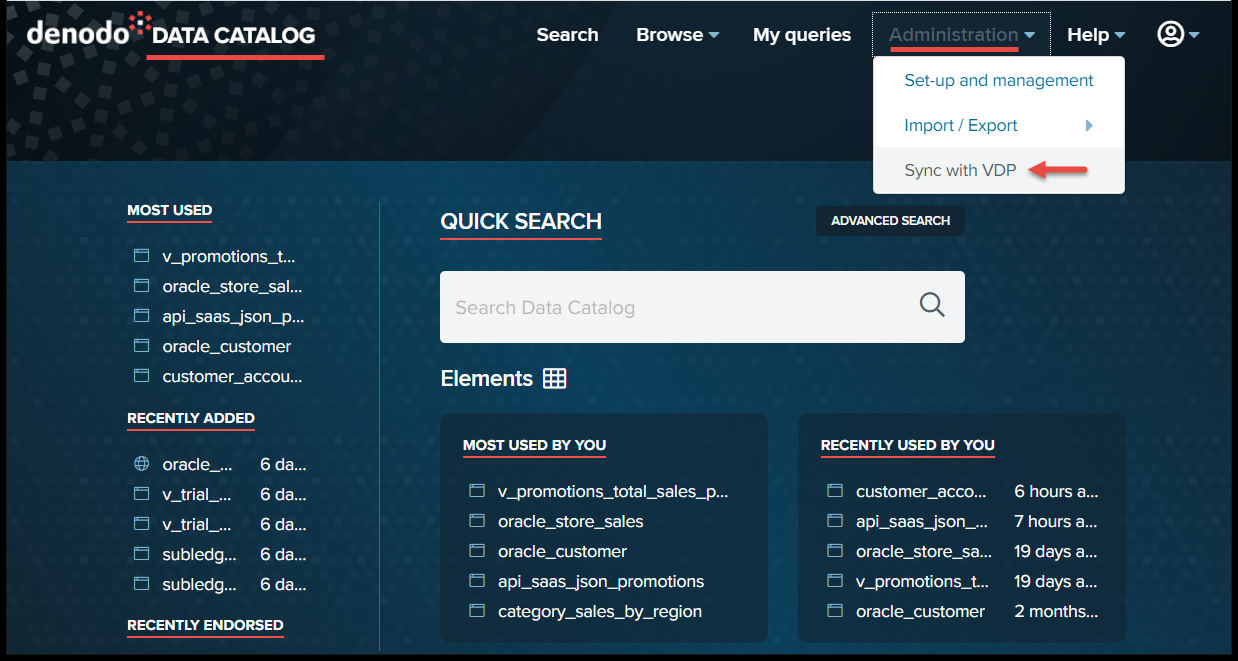The height and width of the screenshot is (661, 1238).
Task: Click view icon beside api_saas_json_promotions
Action: (477, 581)
